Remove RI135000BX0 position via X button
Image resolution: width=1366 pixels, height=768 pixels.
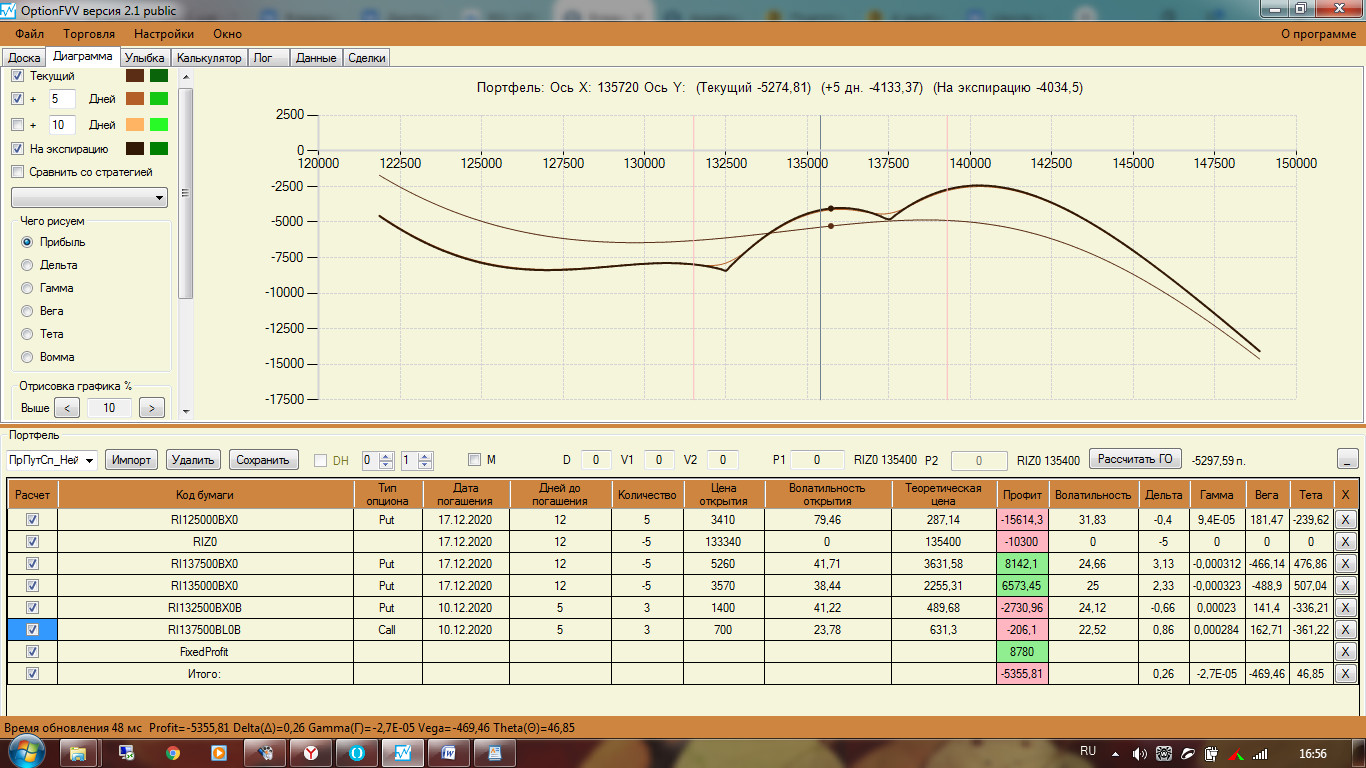[x=1345, y=586]
